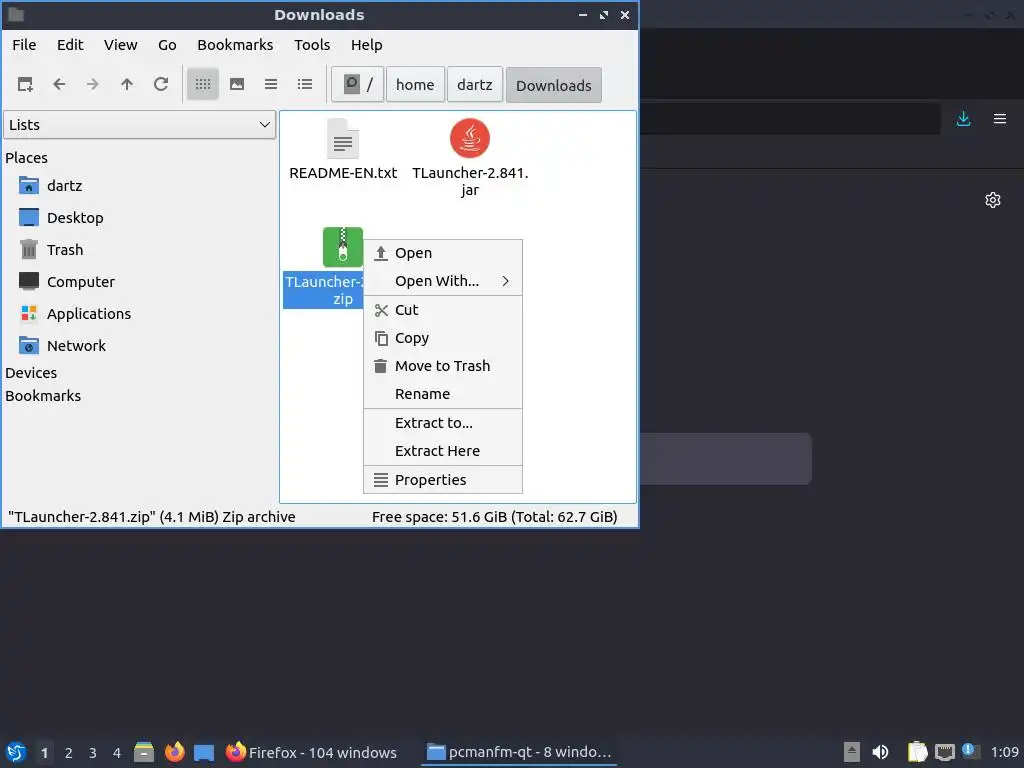This screenshot has height=768, width=1024.
Task: Open the File menu
Action: tap(24, 45)
